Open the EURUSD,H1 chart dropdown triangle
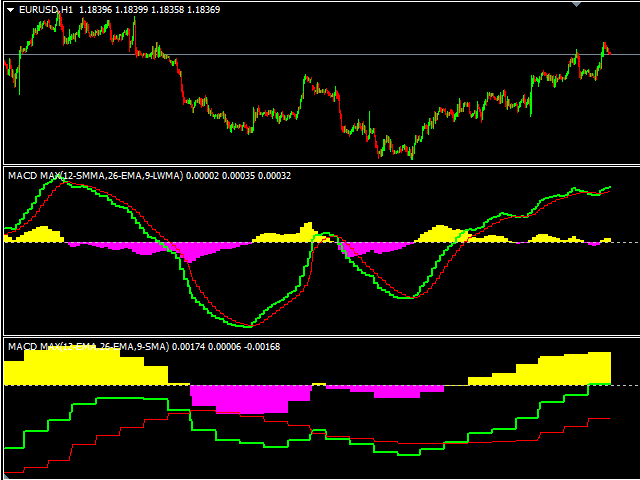The height and width of the screenshot is (480, 640). click(11, 10)
